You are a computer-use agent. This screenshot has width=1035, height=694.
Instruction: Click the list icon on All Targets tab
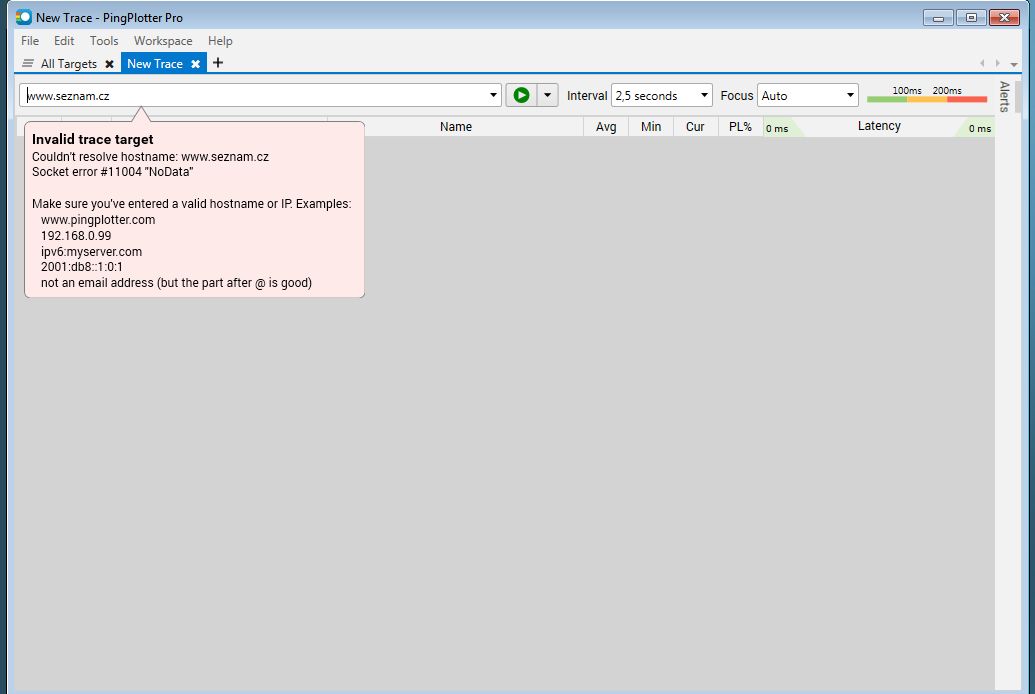[x=28, y=63]
